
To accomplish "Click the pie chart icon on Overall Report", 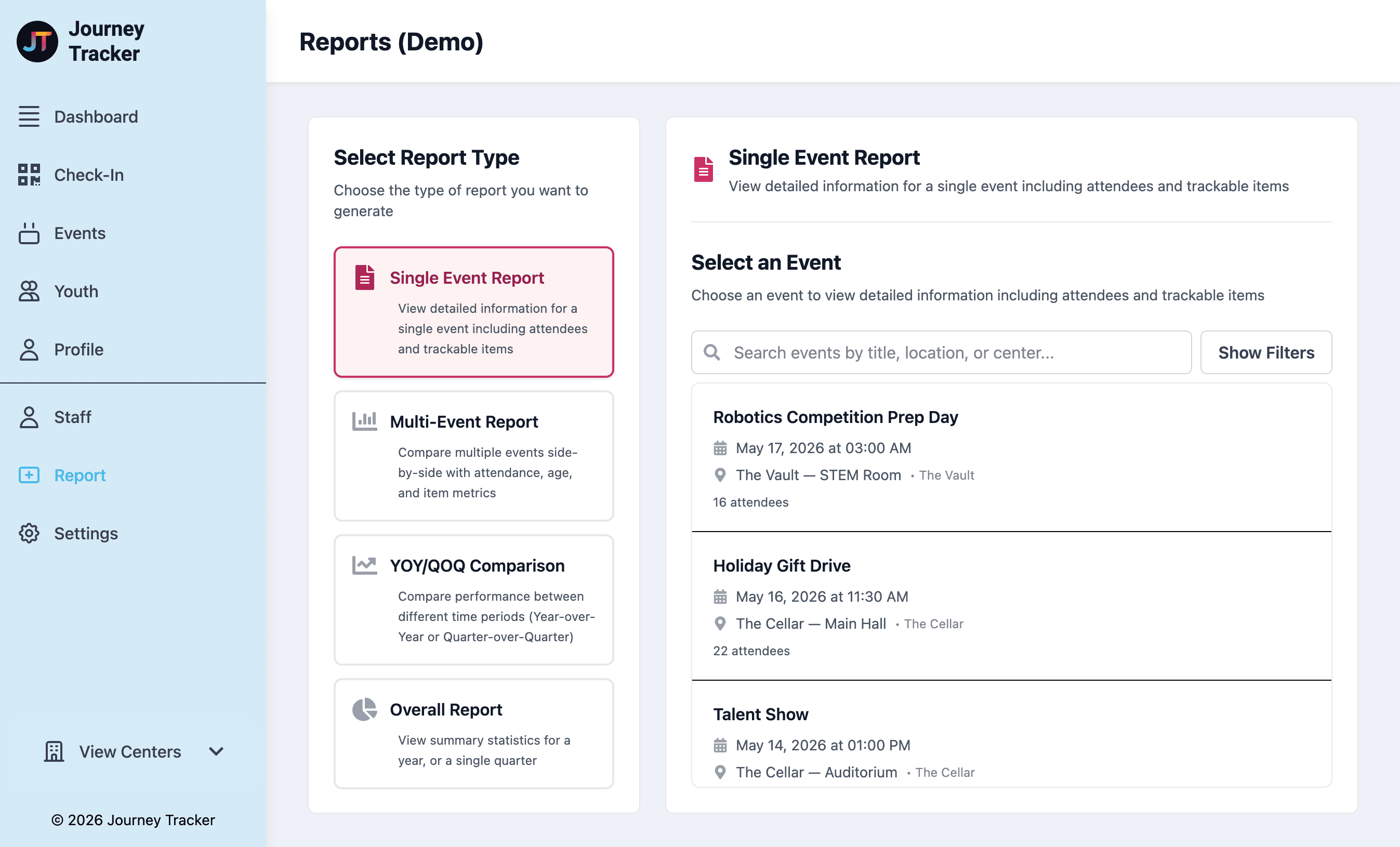I will (364, 709).
